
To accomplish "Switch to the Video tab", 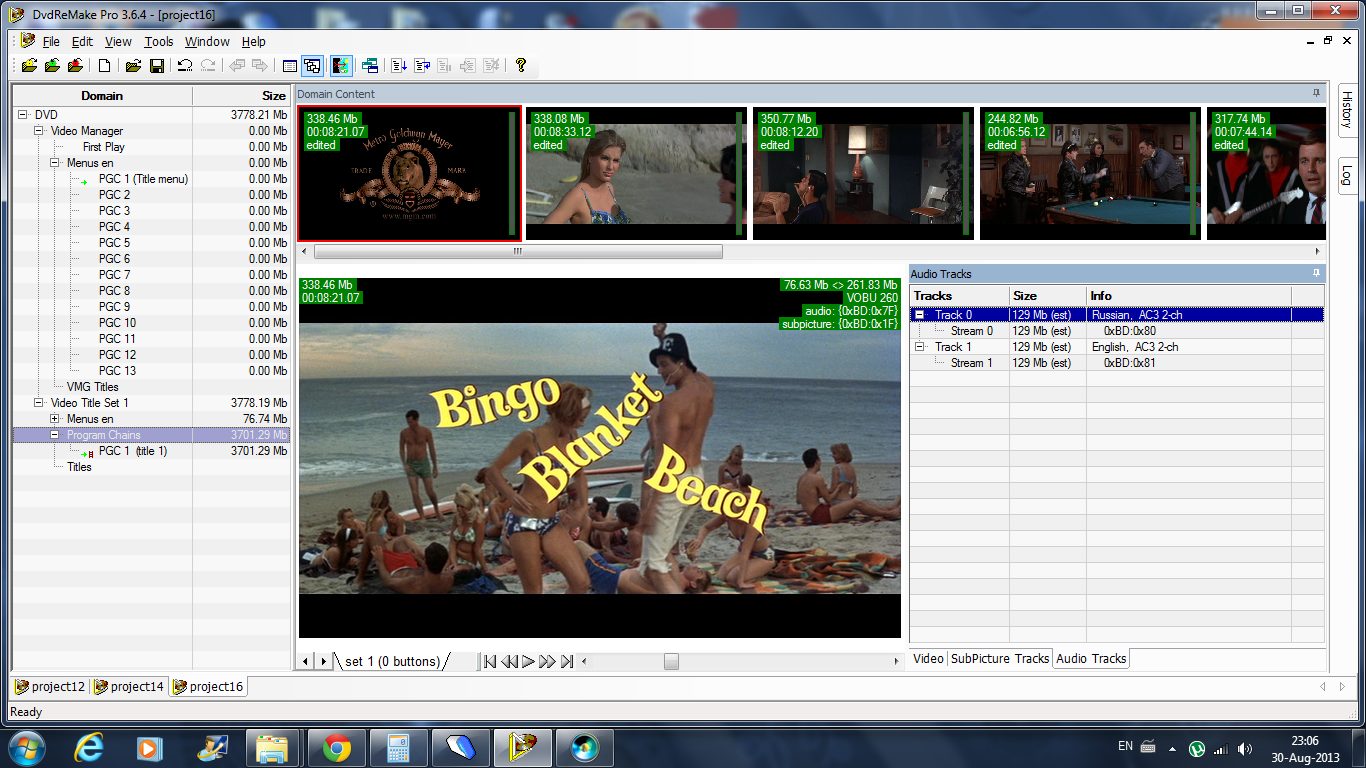I will pyautogui.click(x=928, y=659).
